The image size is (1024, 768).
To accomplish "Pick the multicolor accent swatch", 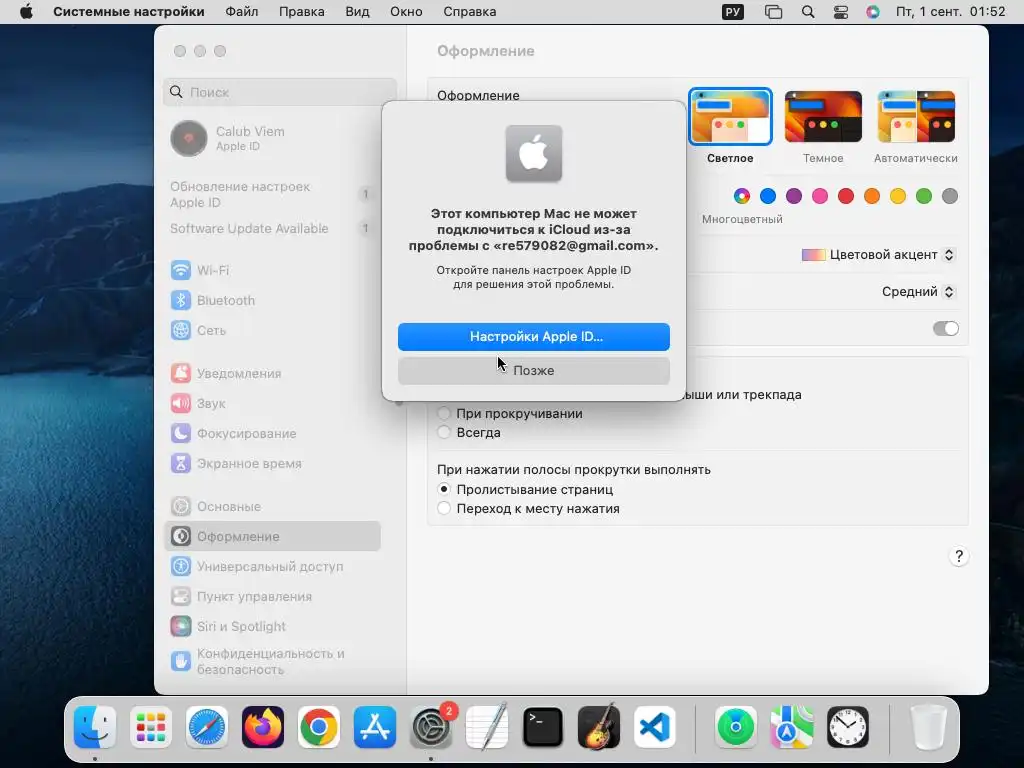I will (742, 196).
